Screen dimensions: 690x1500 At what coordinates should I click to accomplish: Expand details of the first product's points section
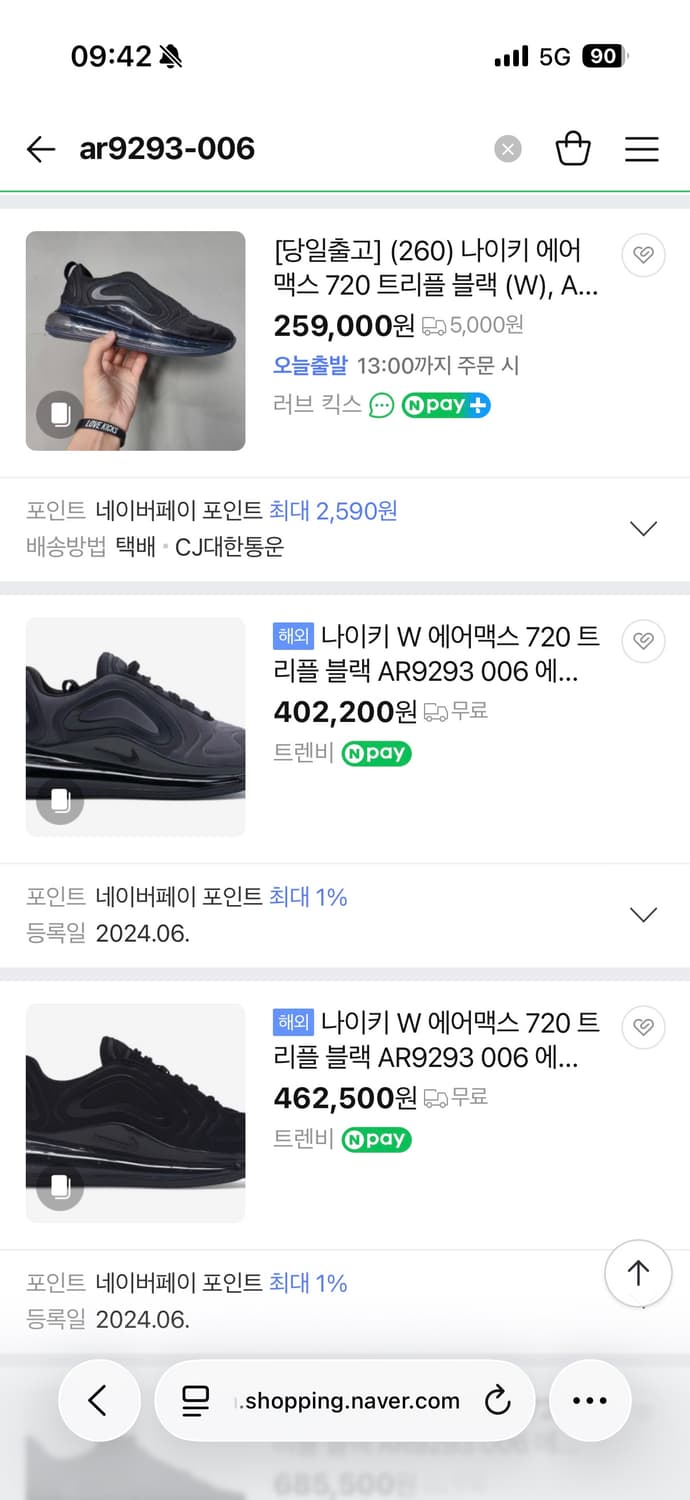(643, 528)
